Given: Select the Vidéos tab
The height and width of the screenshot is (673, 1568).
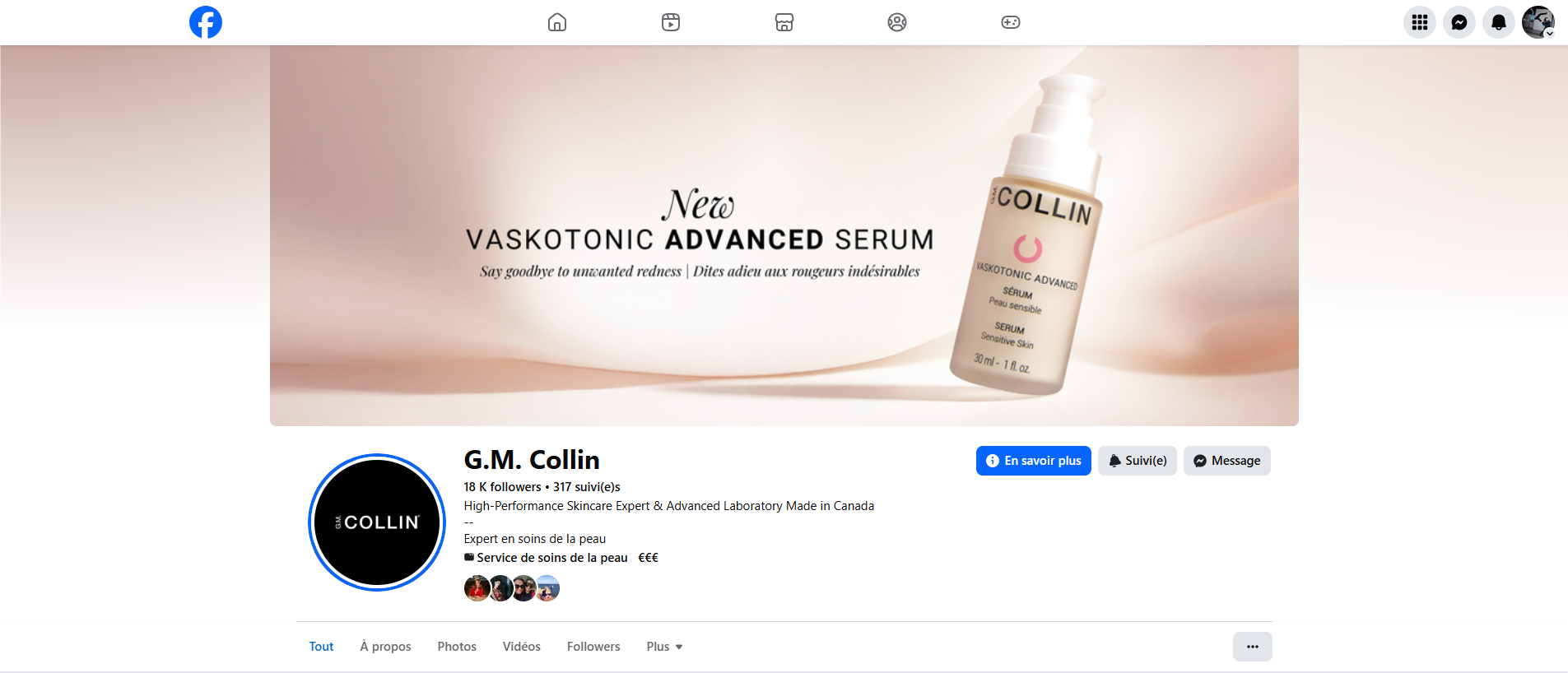Looking at the screenshot, I should coord(522,647).
